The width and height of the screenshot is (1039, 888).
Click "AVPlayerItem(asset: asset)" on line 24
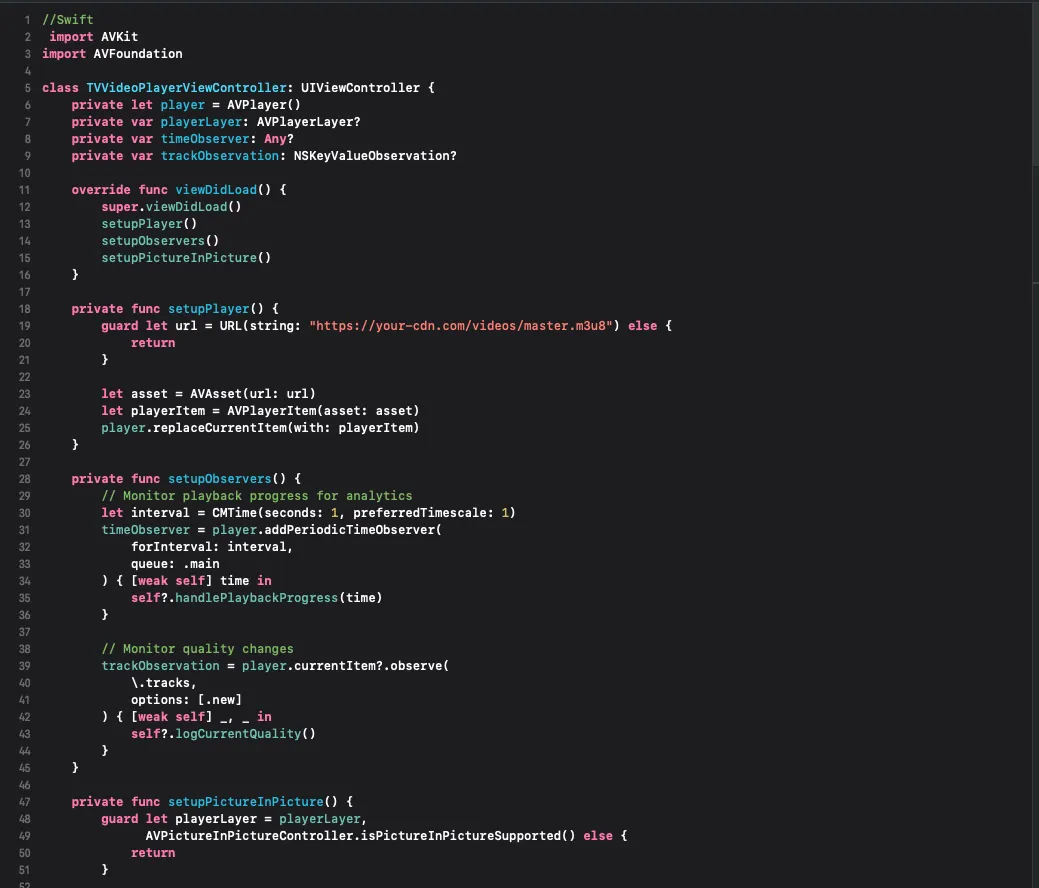pos(323,411)
